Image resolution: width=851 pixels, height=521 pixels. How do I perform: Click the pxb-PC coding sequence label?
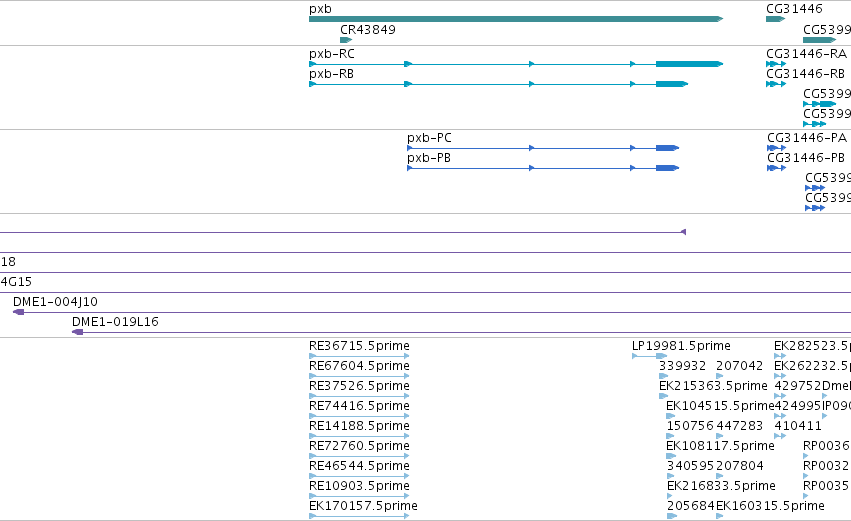[429, 138]
